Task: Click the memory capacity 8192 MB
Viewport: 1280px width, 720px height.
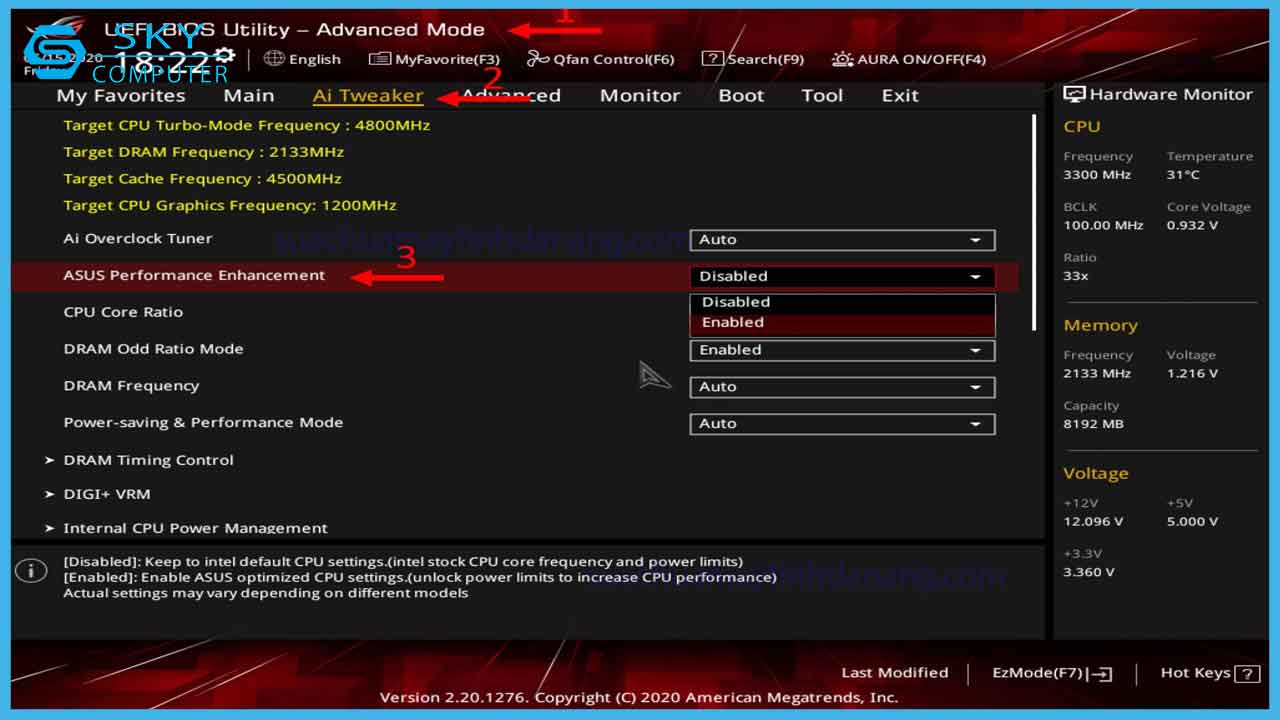Action: click(x=1093, y=424)
